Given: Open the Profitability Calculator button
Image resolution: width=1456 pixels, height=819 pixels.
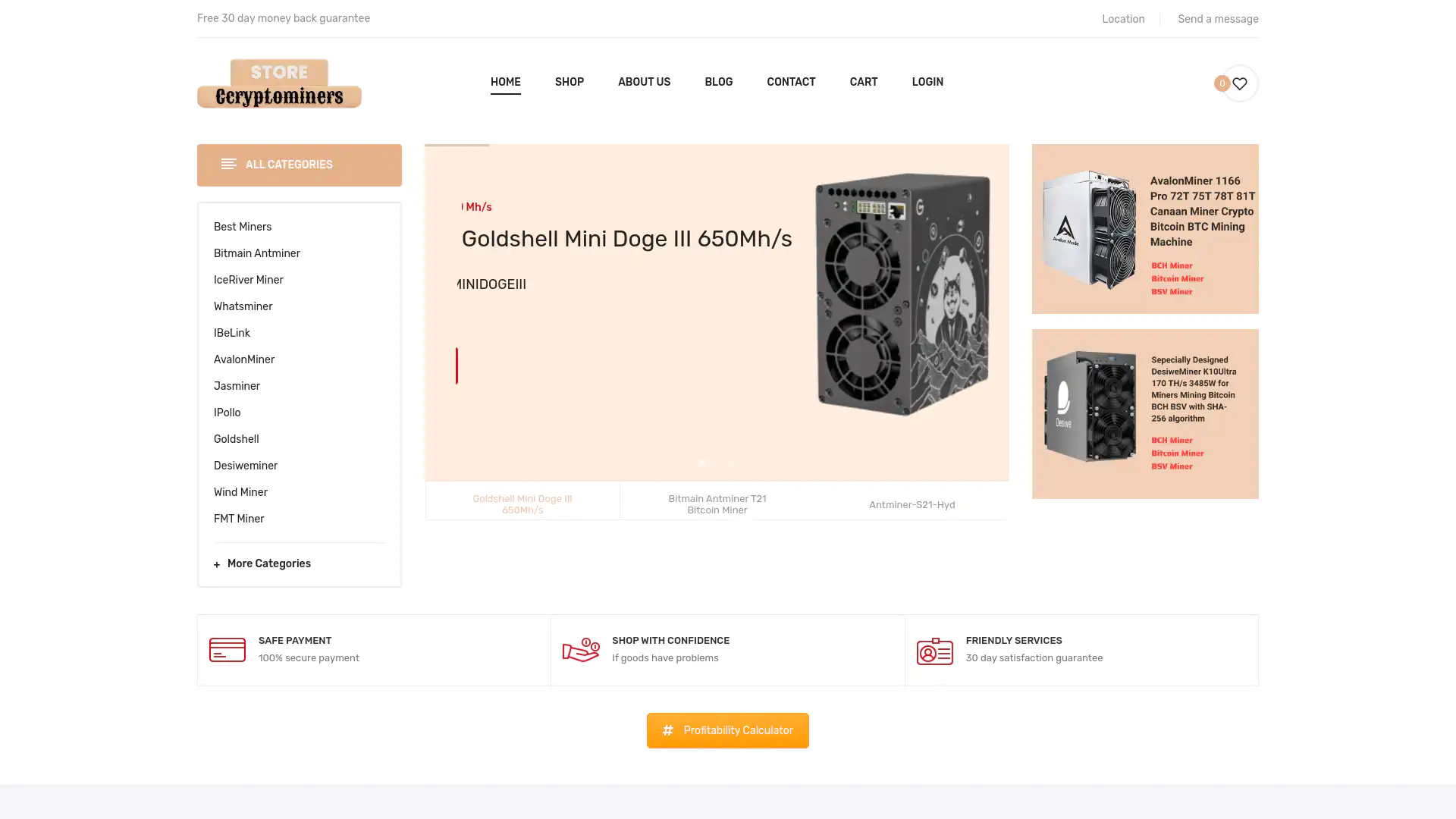Looking at the screenshot, I should 728,730.
